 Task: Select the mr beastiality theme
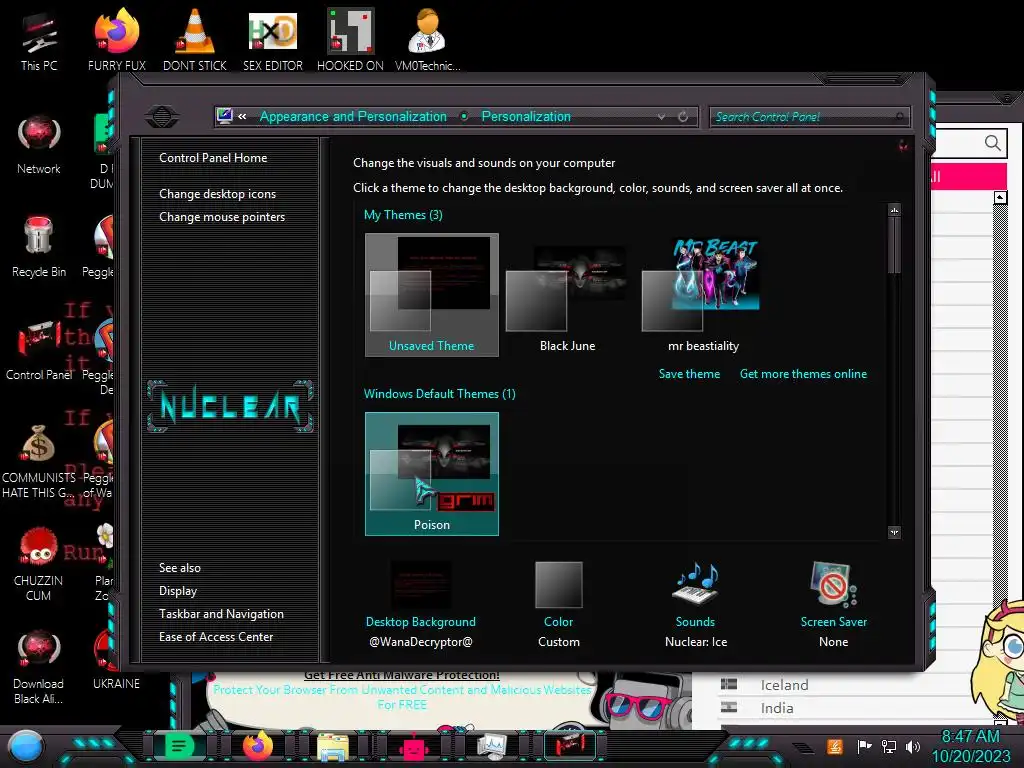coord(703,295)
